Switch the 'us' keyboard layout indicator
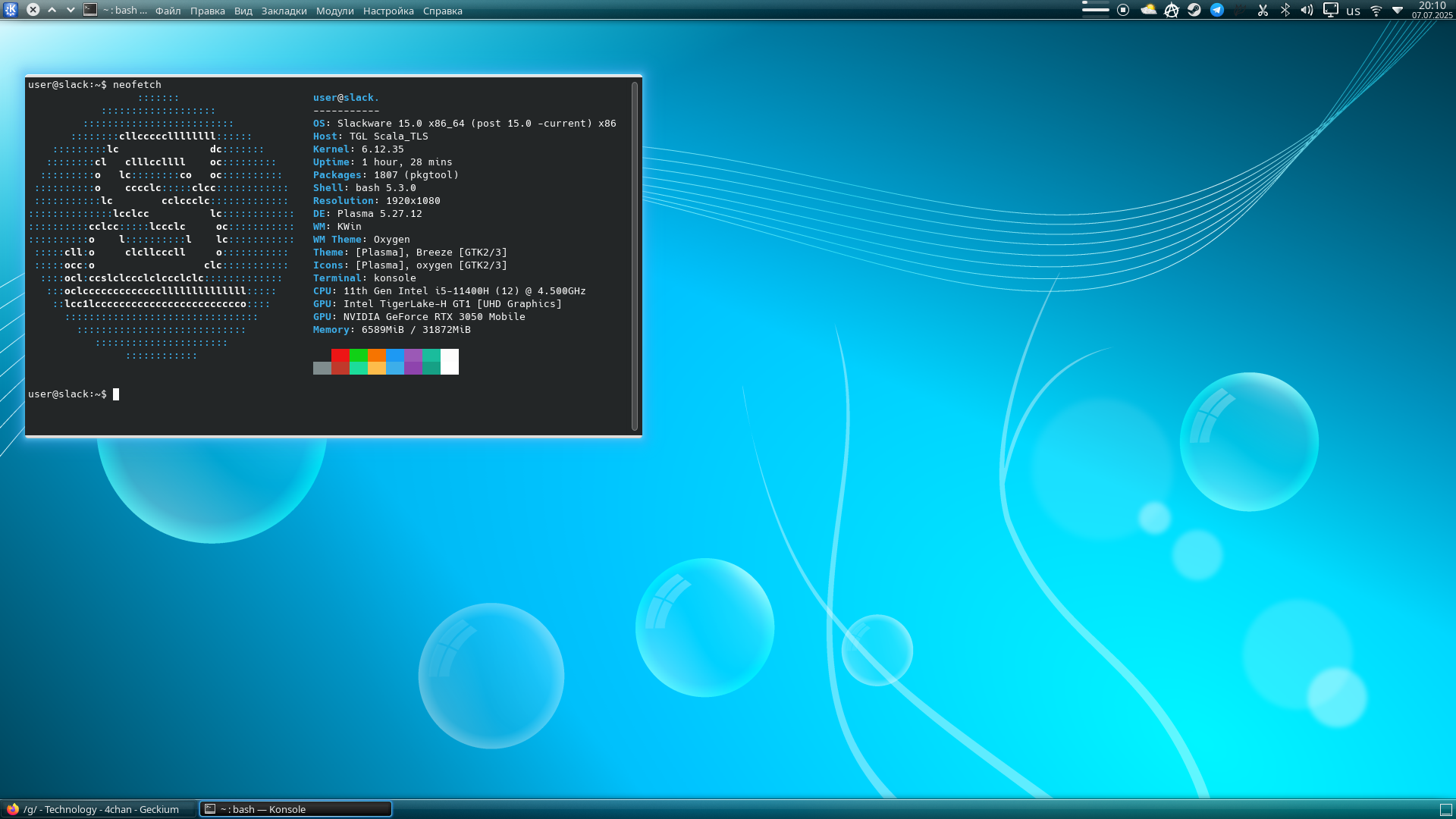Screen dimensions: 1456x819 pos(1354,11)
